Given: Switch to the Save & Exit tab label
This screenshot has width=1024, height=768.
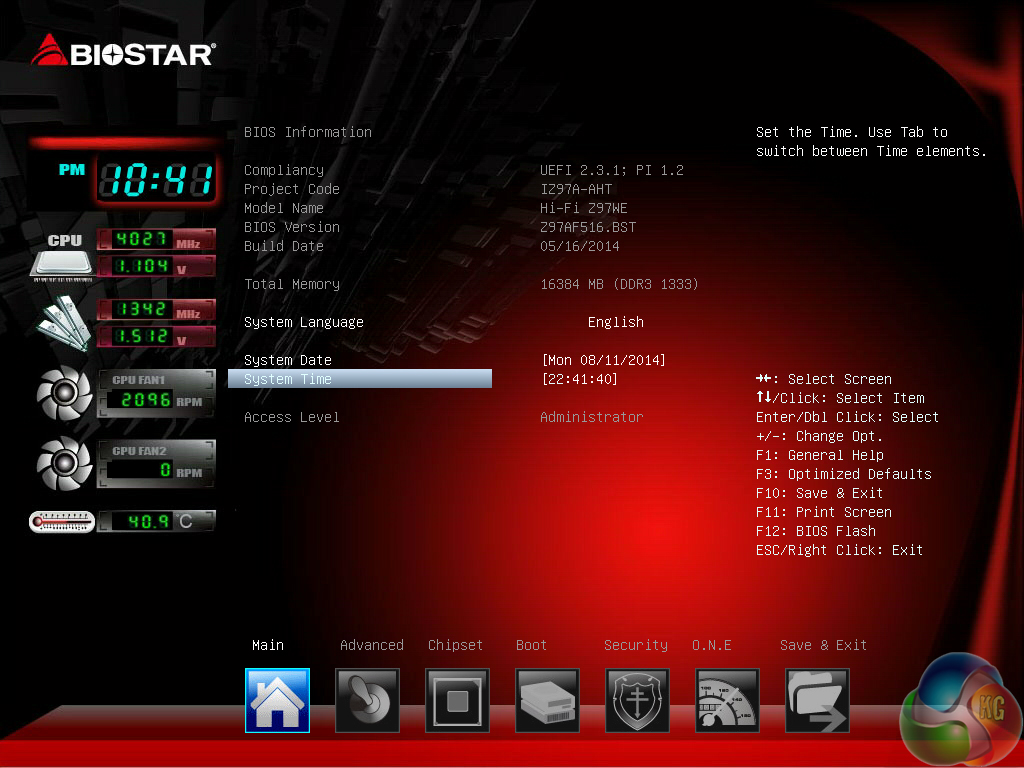Looking at the screenshot, I should click(x=823, y=645).
